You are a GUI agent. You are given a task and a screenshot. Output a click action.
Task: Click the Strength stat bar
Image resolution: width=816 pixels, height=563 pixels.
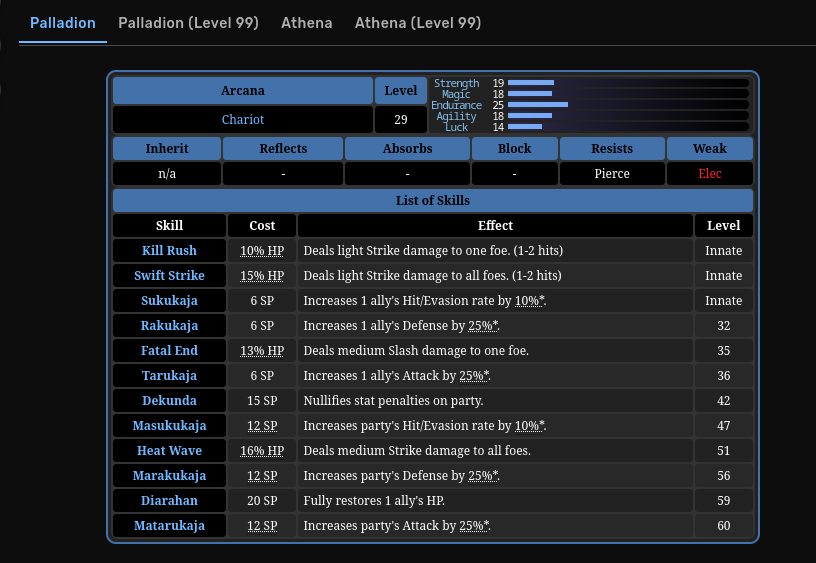coord(628,83)
